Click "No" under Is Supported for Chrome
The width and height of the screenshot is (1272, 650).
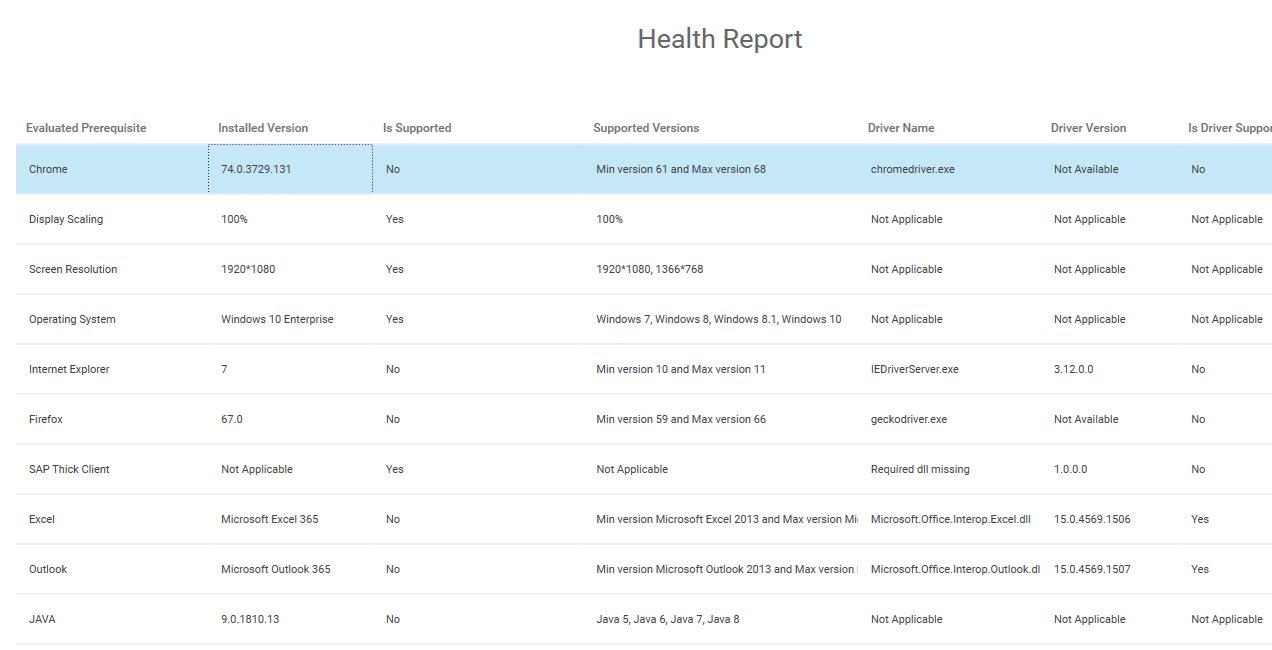point(393,169)
